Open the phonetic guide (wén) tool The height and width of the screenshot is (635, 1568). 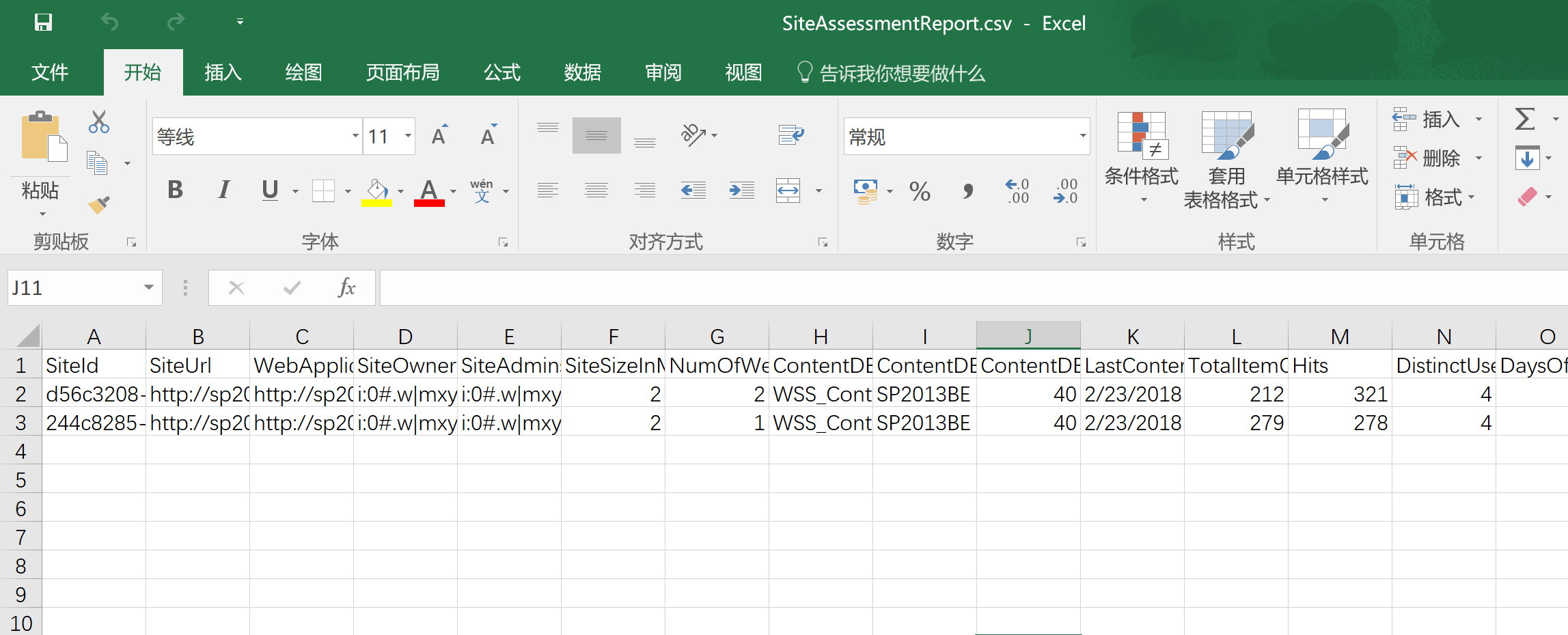point(482,190)
